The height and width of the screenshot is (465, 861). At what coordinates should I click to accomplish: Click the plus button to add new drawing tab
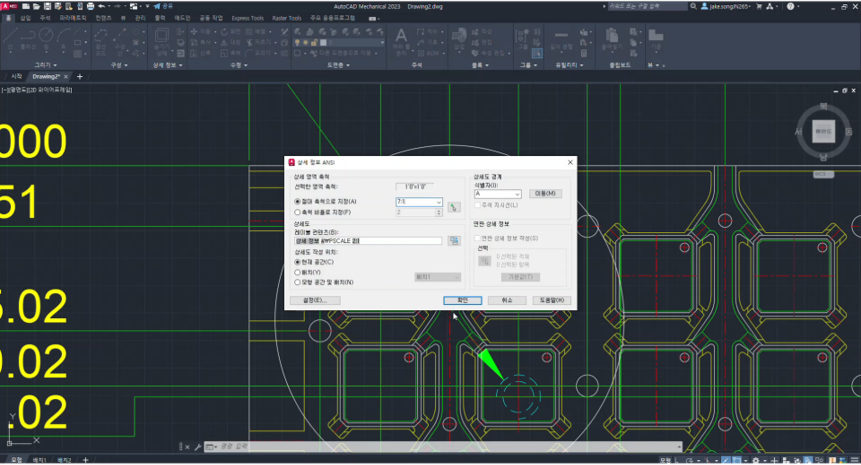tap(80, 76)
